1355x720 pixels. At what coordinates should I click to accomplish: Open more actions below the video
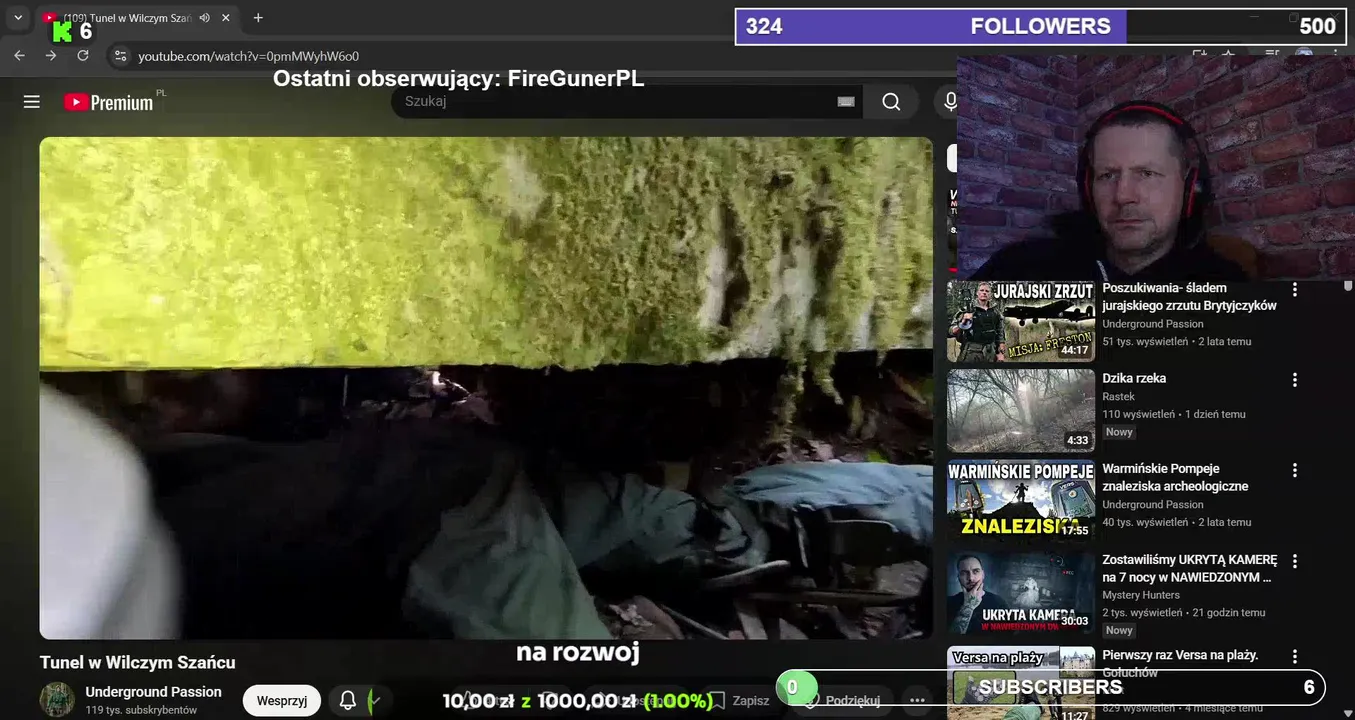[917, 701]
